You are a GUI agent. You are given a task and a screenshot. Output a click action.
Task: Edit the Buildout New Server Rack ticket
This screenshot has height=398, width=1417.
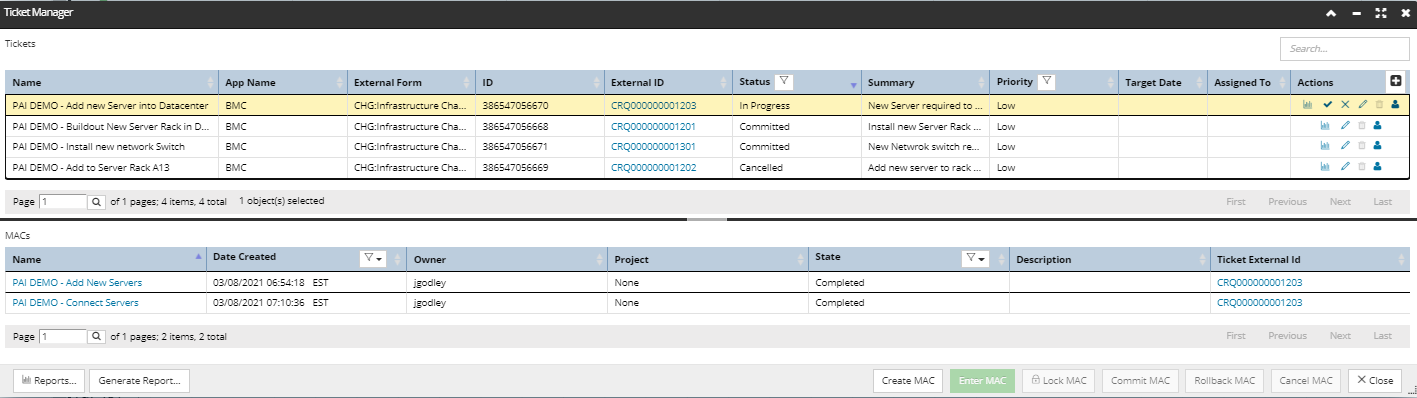coord(1345,126)
